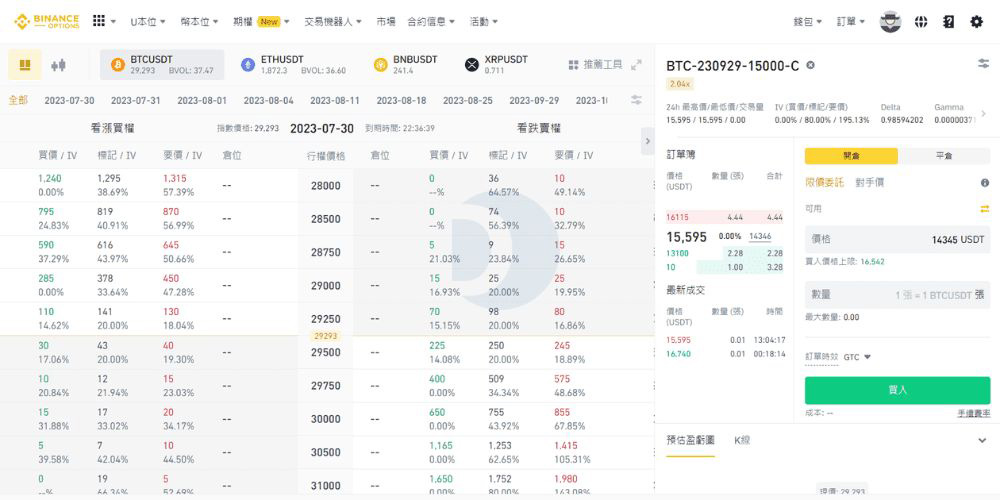
Task: Switch to the K-line tab
Action: pyautogui.click(x=742, y=440)
